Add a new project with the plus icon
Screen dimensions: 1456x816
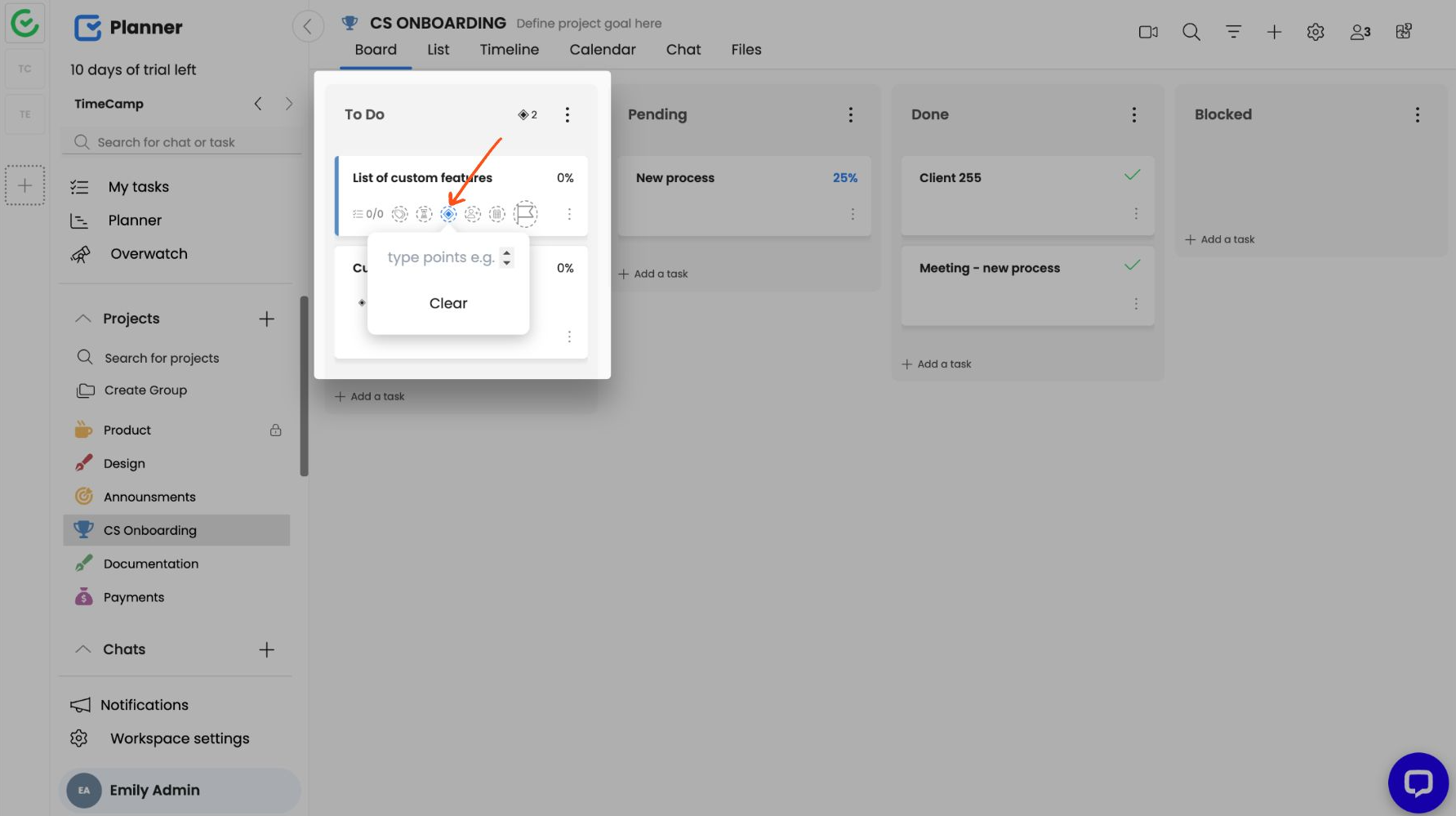266,319
